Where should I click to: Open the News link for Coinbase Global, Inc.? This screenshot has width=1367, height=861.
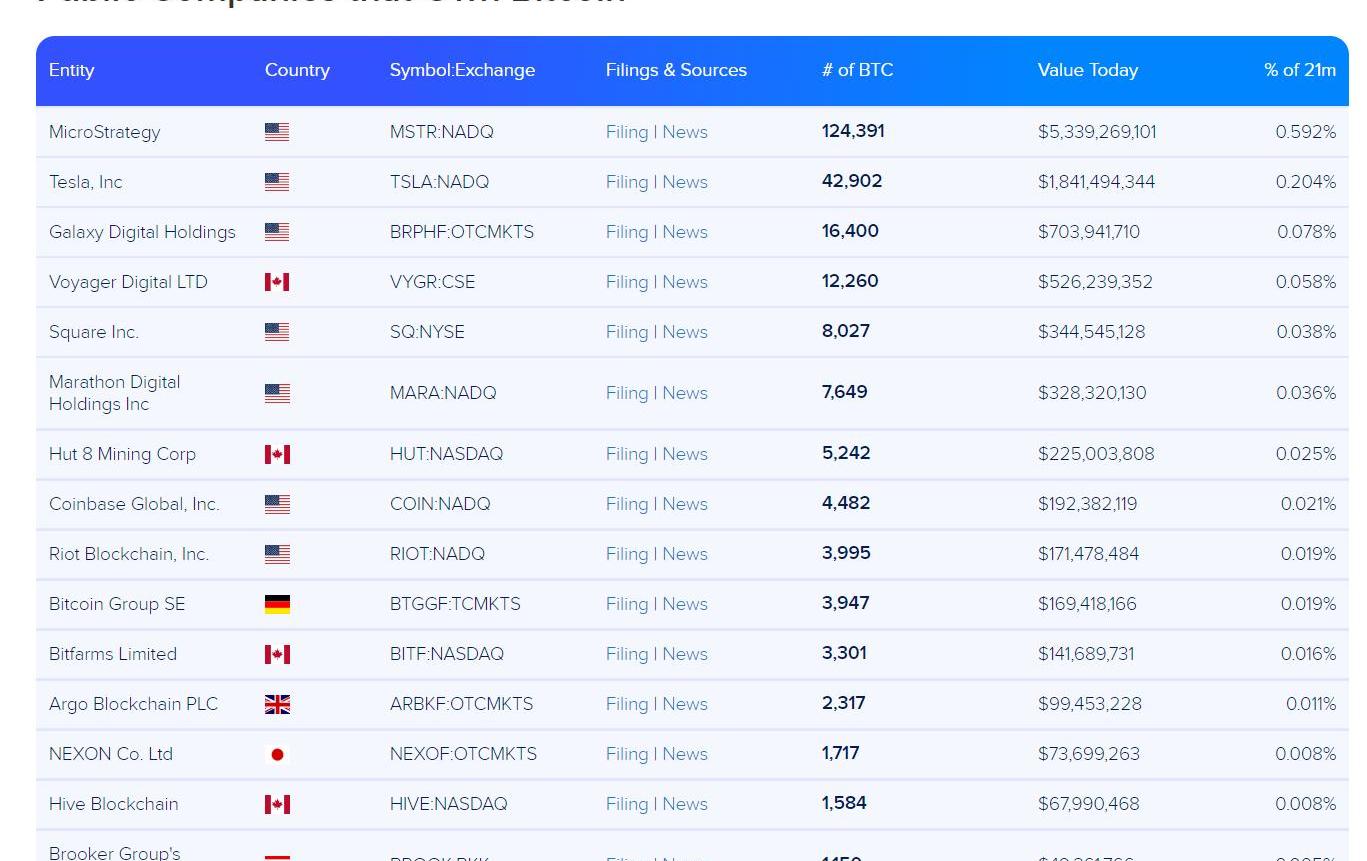tap(685, 504)
